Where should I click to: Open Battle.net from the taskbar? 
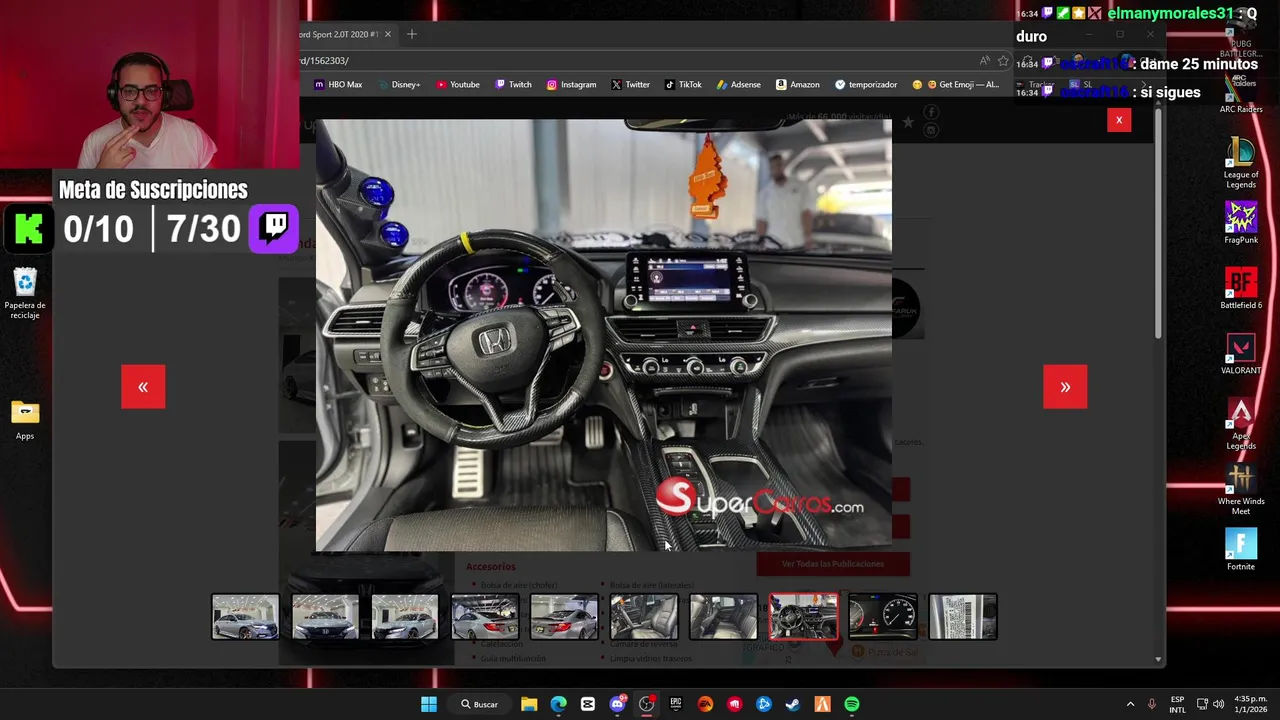pyautogui.click(x=764, y=704)
